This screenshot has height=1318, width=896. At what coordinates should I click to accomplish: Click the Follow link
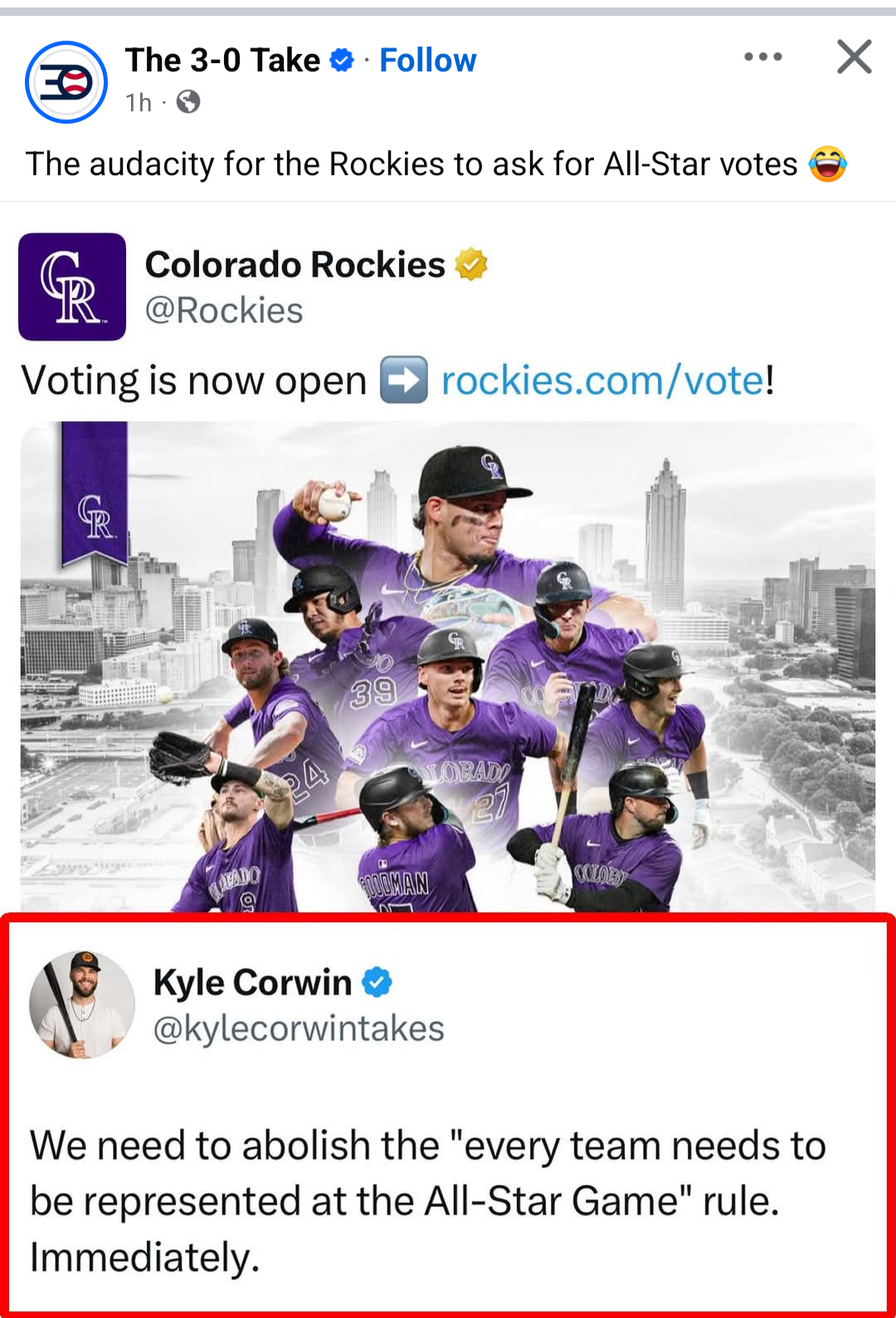point(427,61)
